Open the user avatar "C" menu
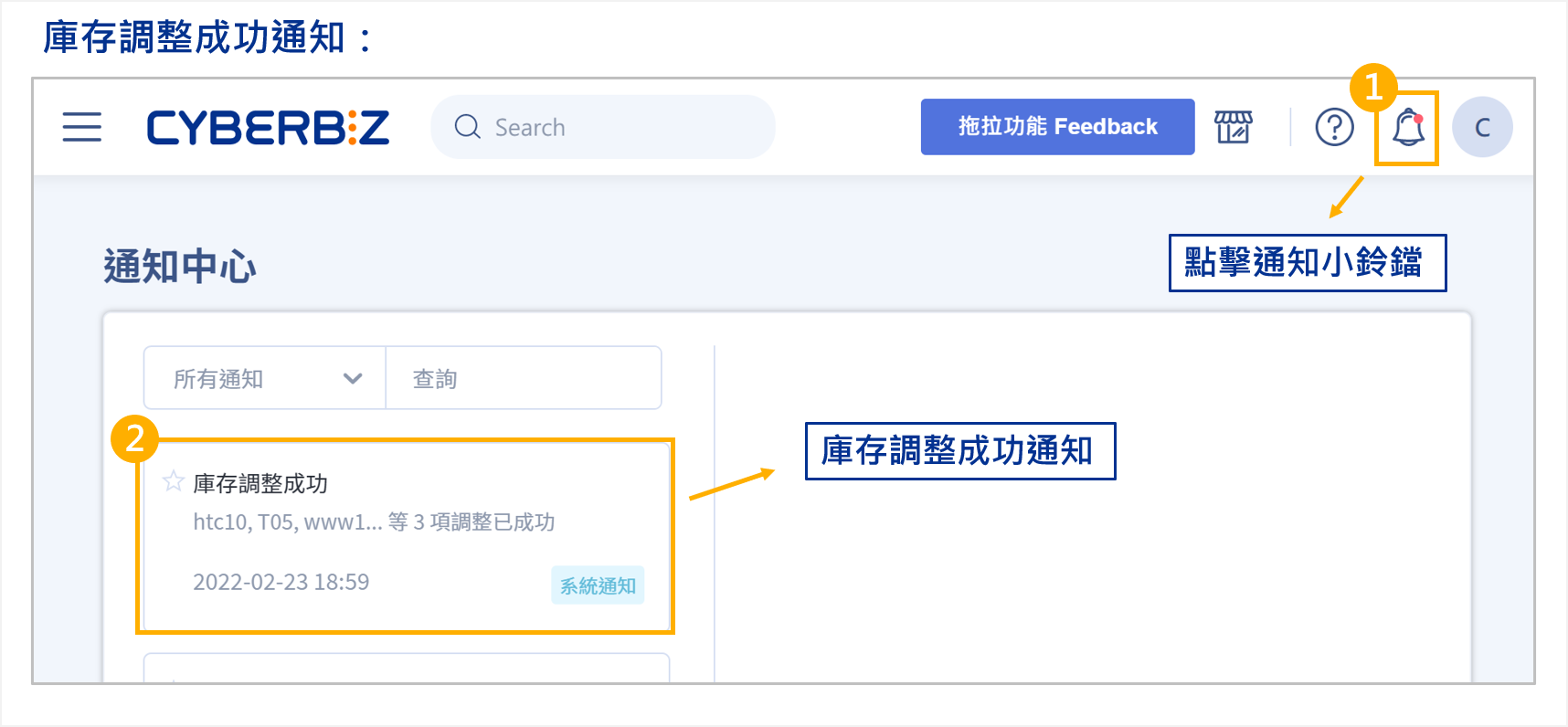 click(x=1482, y=128)
